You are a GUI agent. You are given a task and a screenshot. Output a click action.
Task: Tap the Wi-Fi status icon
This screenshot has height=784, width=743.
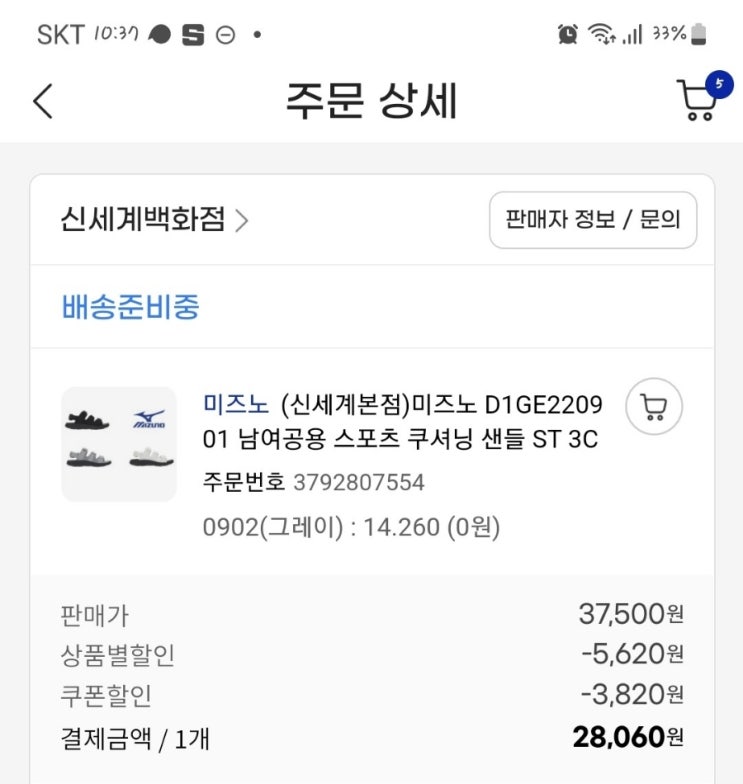pyautogui.click(x=601, y=35)
